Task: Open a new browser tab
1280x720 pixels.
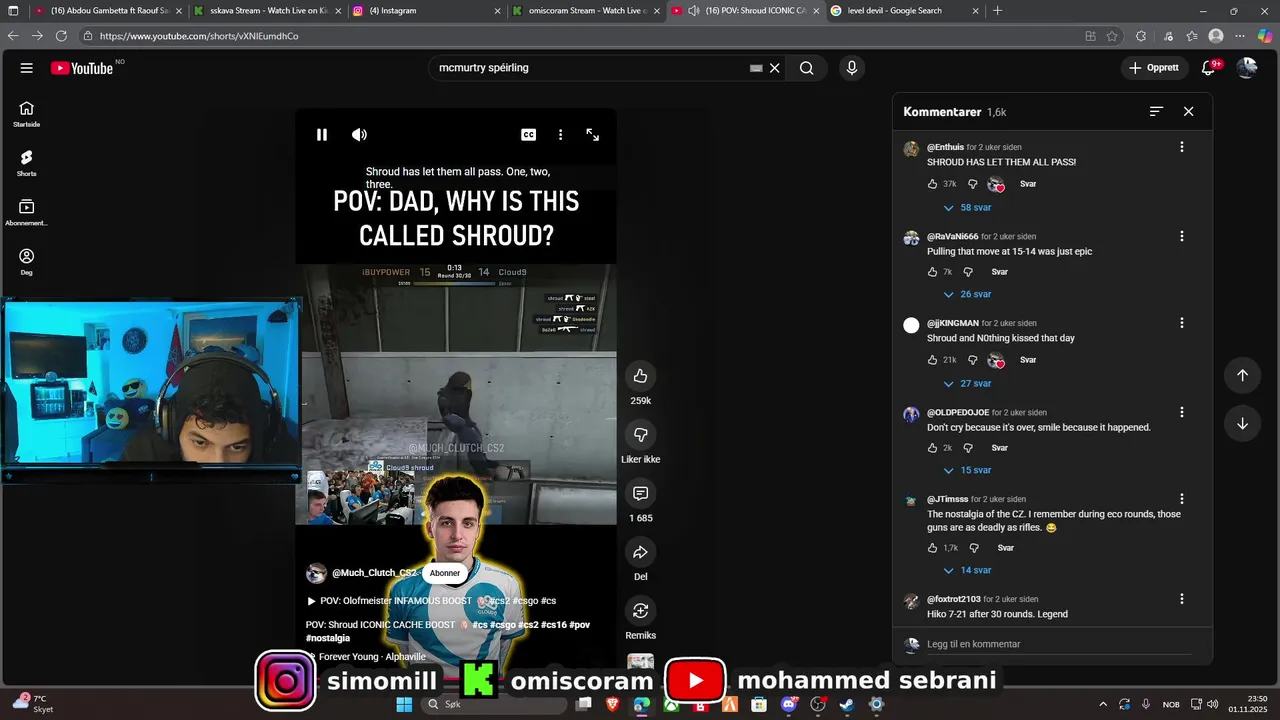Action: [x=997, y=11]
